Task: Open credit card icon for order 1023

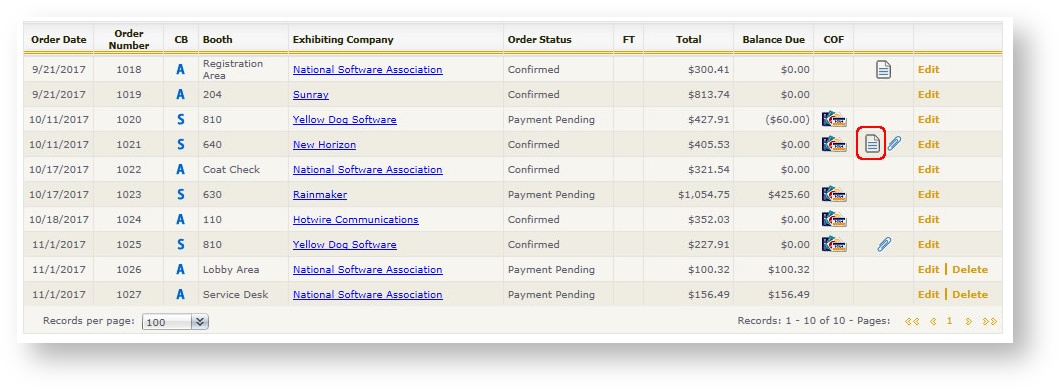Action: coord(834,194)
